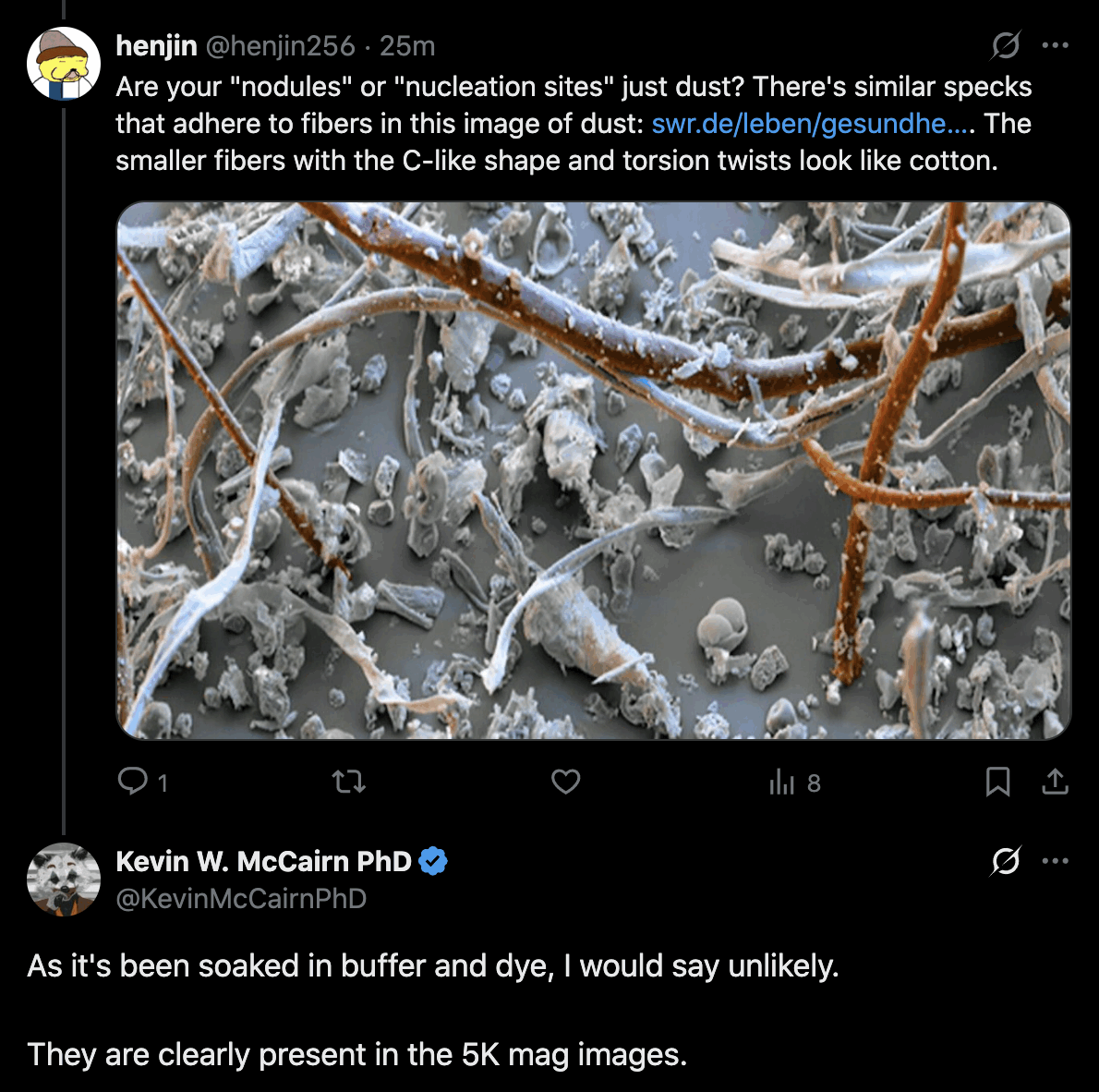1099x1092 pixels.
Task: Reply to henjin's tweet via comment icon
Action: click(133, 781)
